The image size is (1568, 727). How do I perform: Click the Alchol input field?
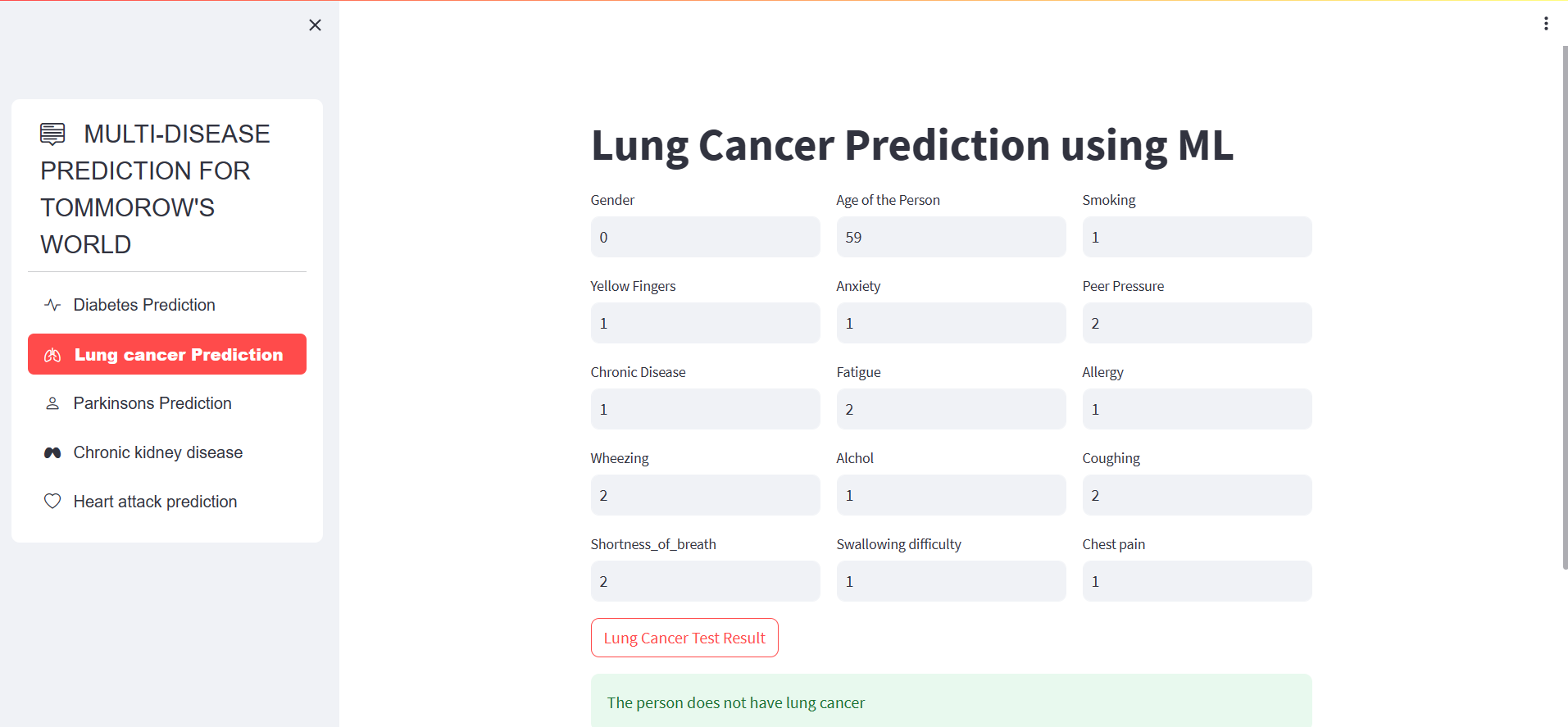click(950, 495)
